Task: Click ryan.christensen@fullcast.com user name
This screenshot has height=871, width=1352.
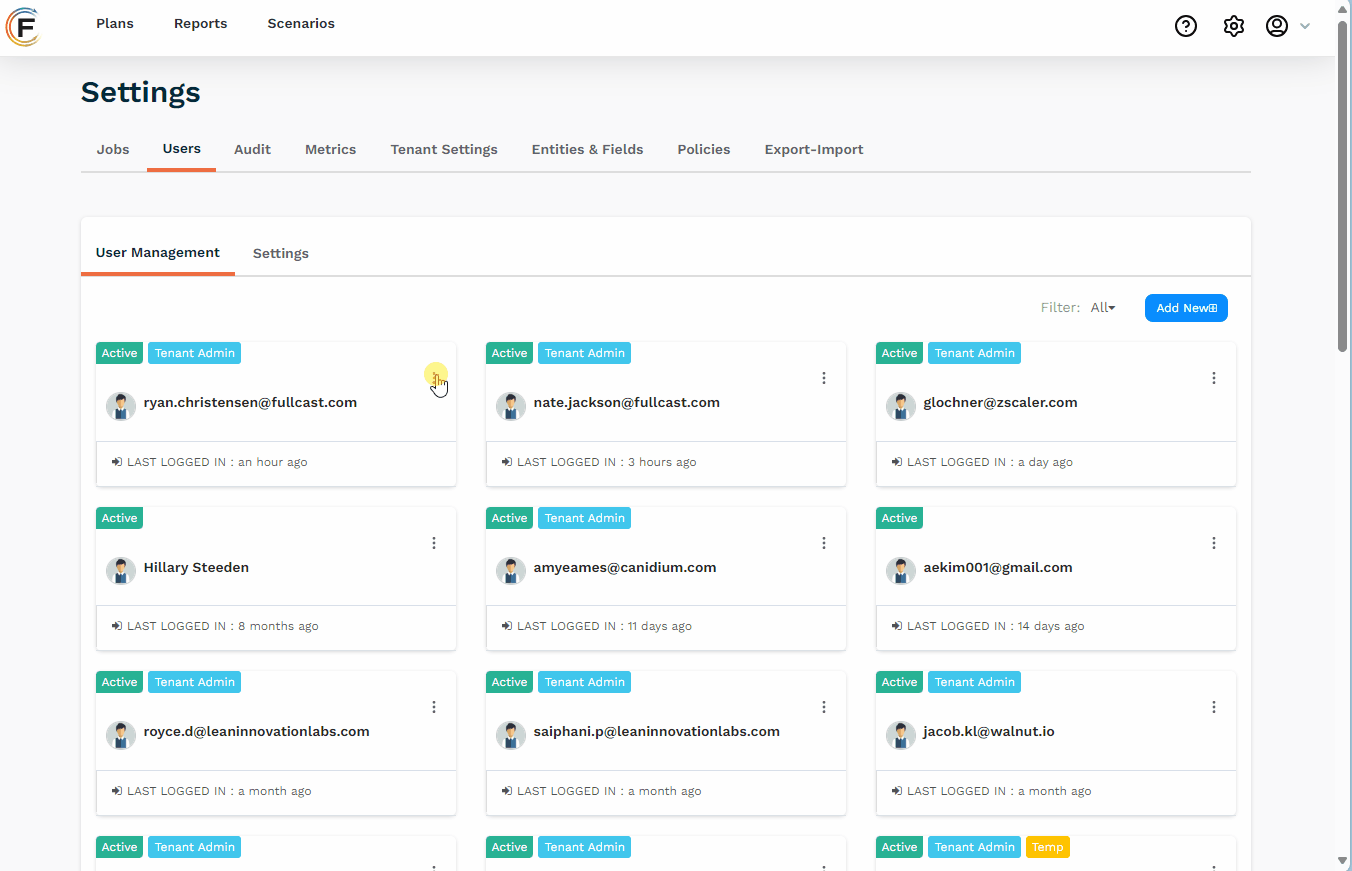Action: (250, 403)
